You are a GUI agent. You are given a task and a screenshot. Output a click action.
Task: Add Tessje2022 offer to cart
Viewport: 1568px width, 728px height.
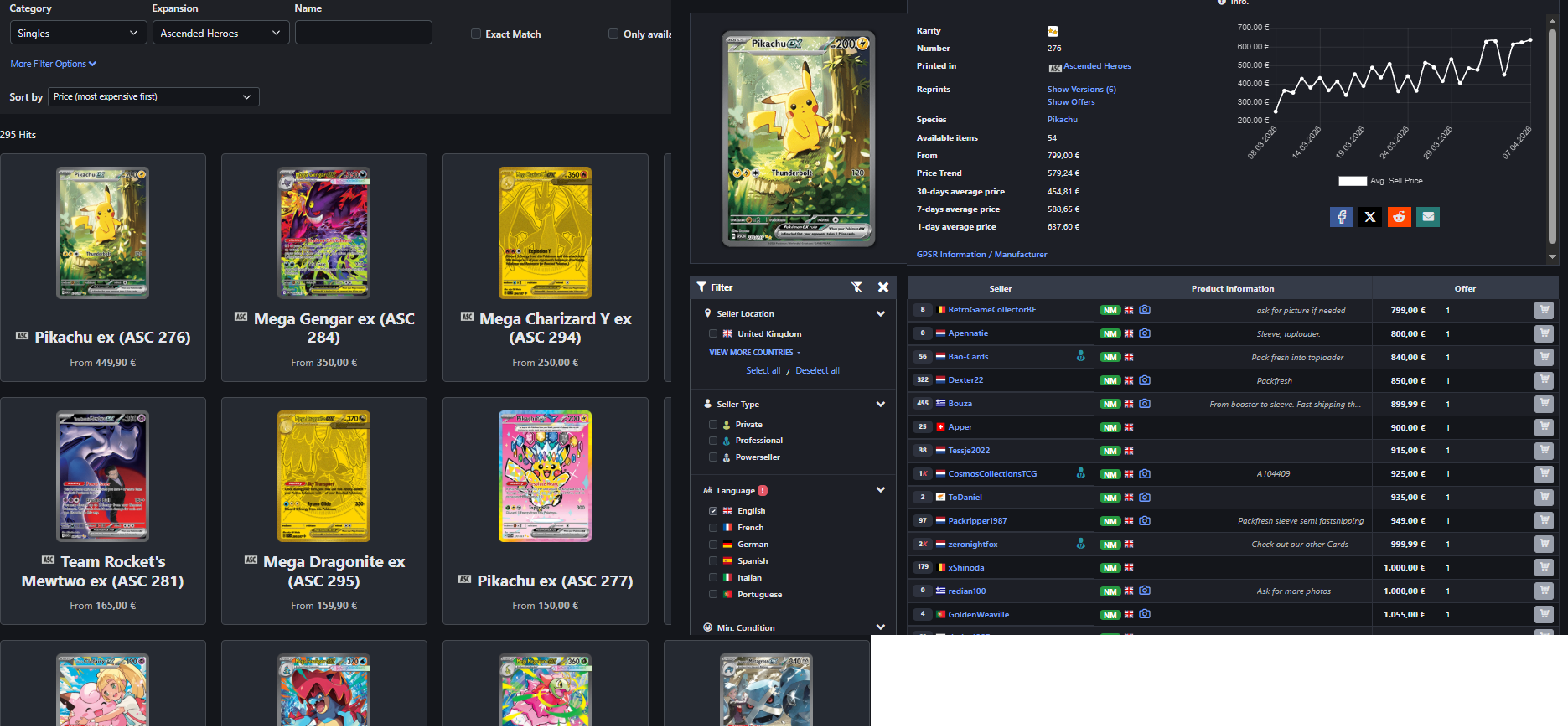coord(1544,451)
